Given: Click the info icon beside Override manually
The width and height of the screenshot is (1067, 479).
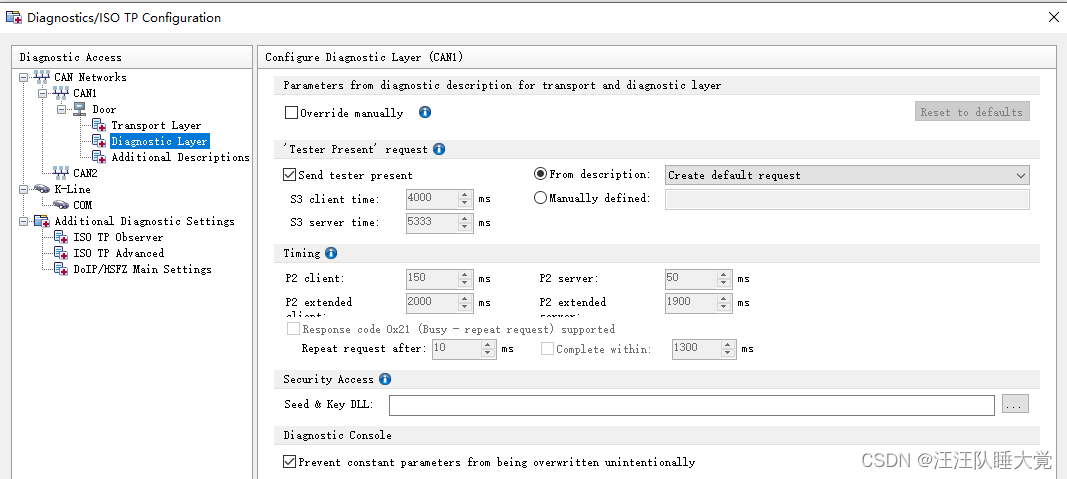Looking at the screenshot, I should [x=424, y=113].
